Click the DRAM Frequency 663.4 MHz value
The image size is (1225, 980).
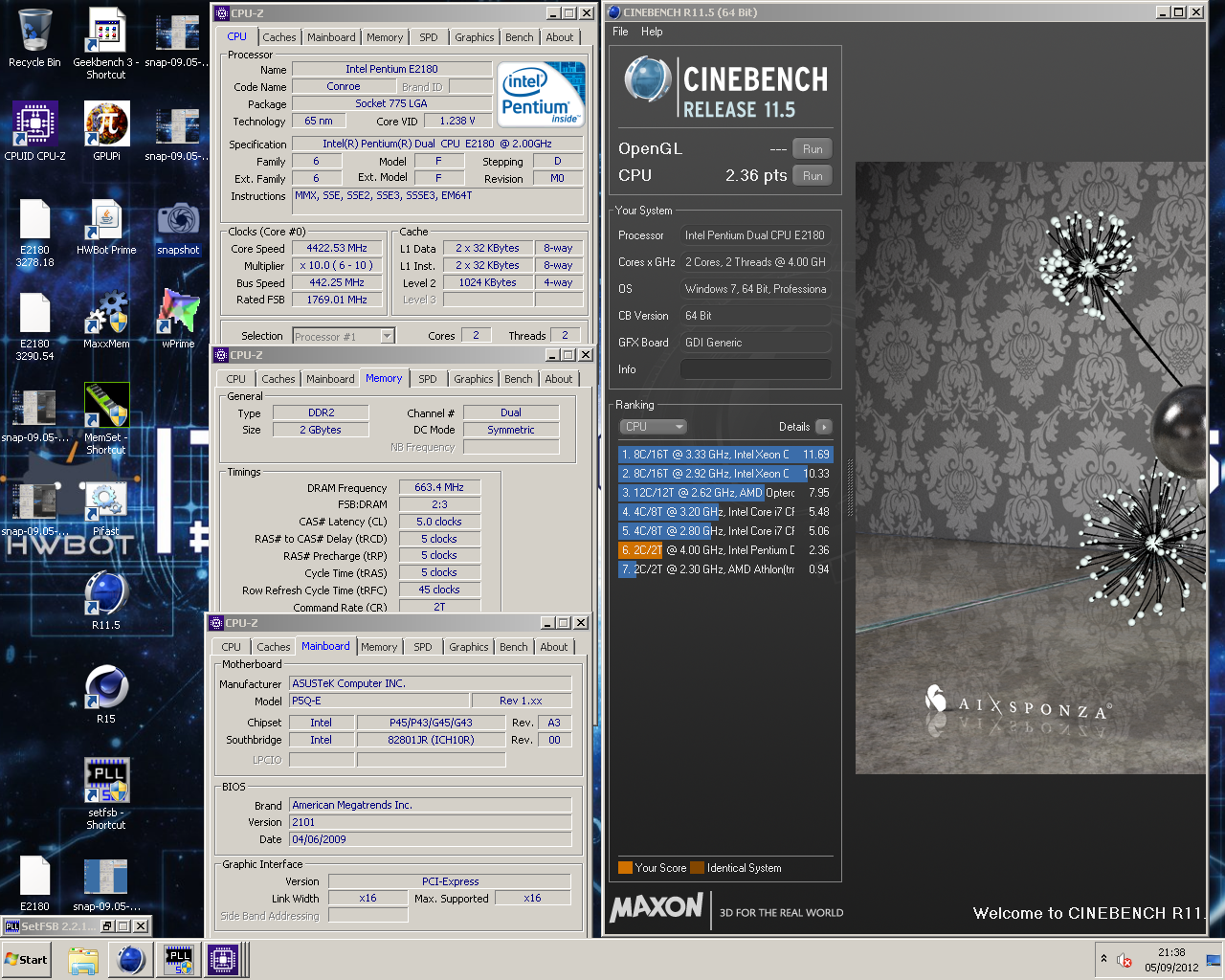tap(439, 487)
